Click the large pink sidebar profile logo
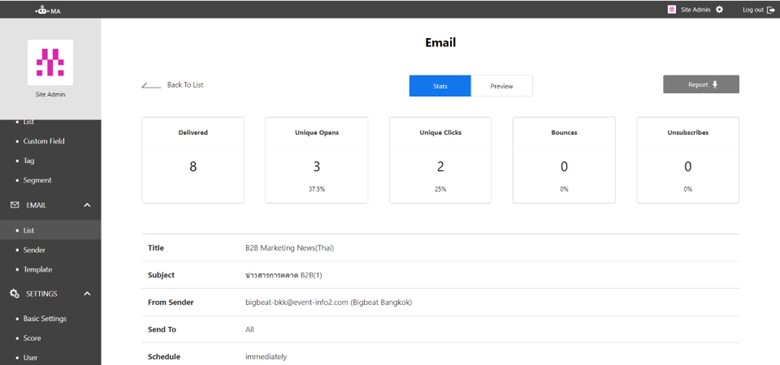Image resolution: width=780 pixels, height=365 pixels. tap(50, 62)
